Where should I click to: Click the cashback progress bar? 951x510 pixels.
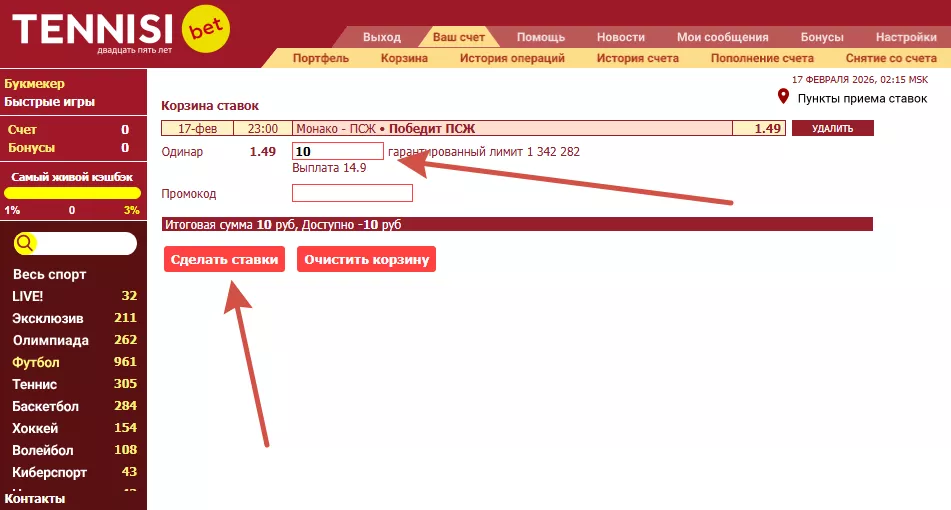click(x=72, y=193)
